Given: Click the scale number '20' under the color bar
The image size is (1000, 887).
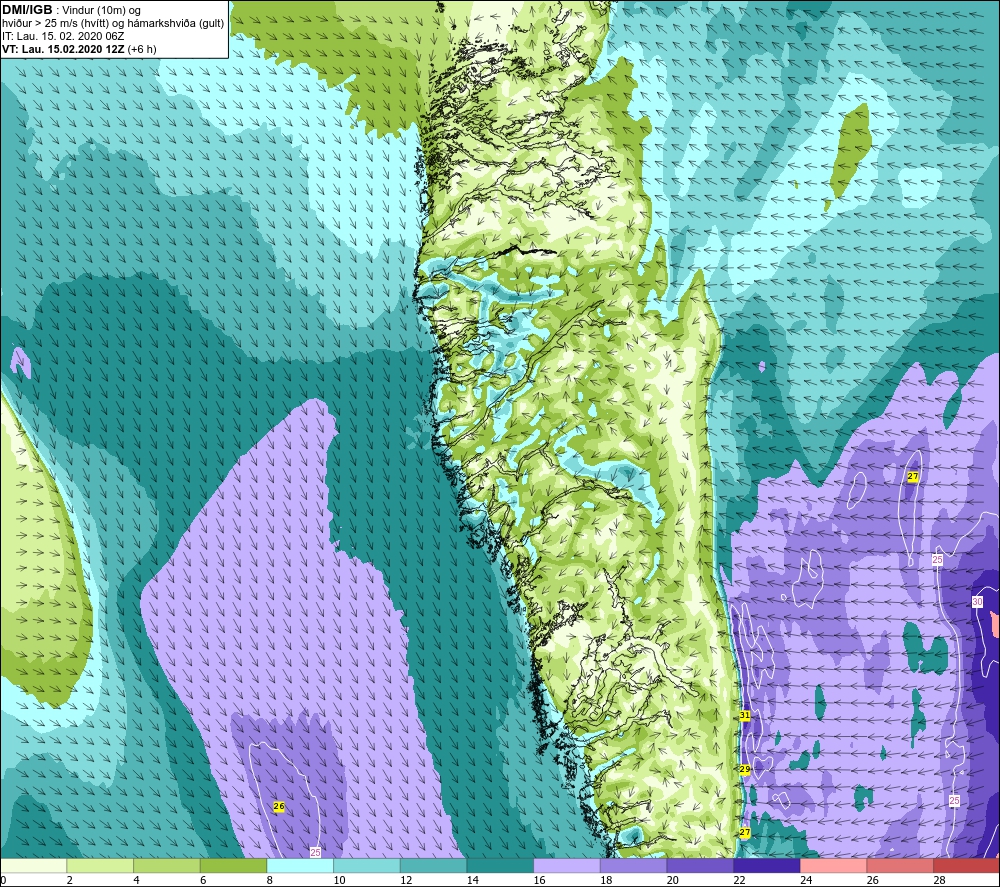Looking at the screenshot, I should 673,880.
